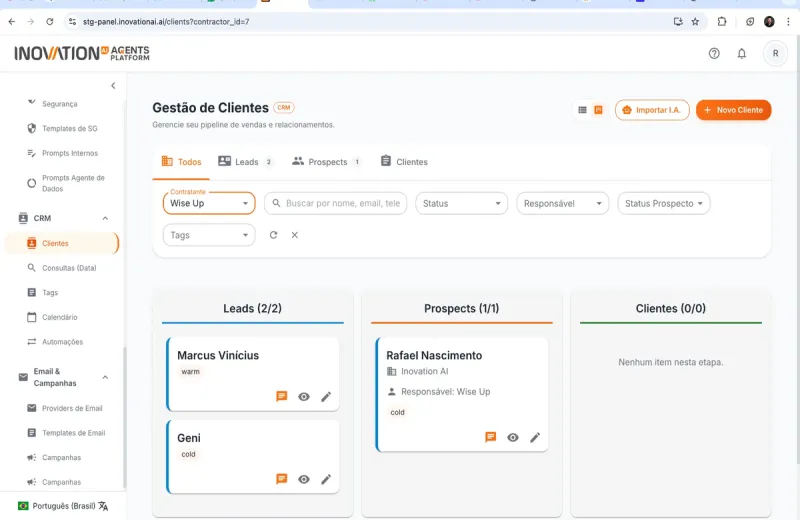This screenshot has width=800, height=520.
Task: Edit Rafael Nascimento with pencil icon
Action: click(535, 437)
